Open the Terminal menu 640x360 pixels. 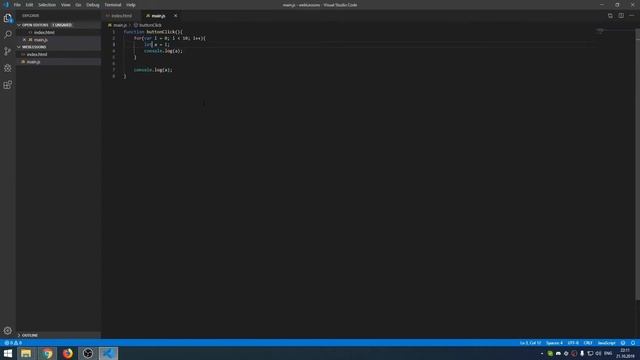point(113,5)
